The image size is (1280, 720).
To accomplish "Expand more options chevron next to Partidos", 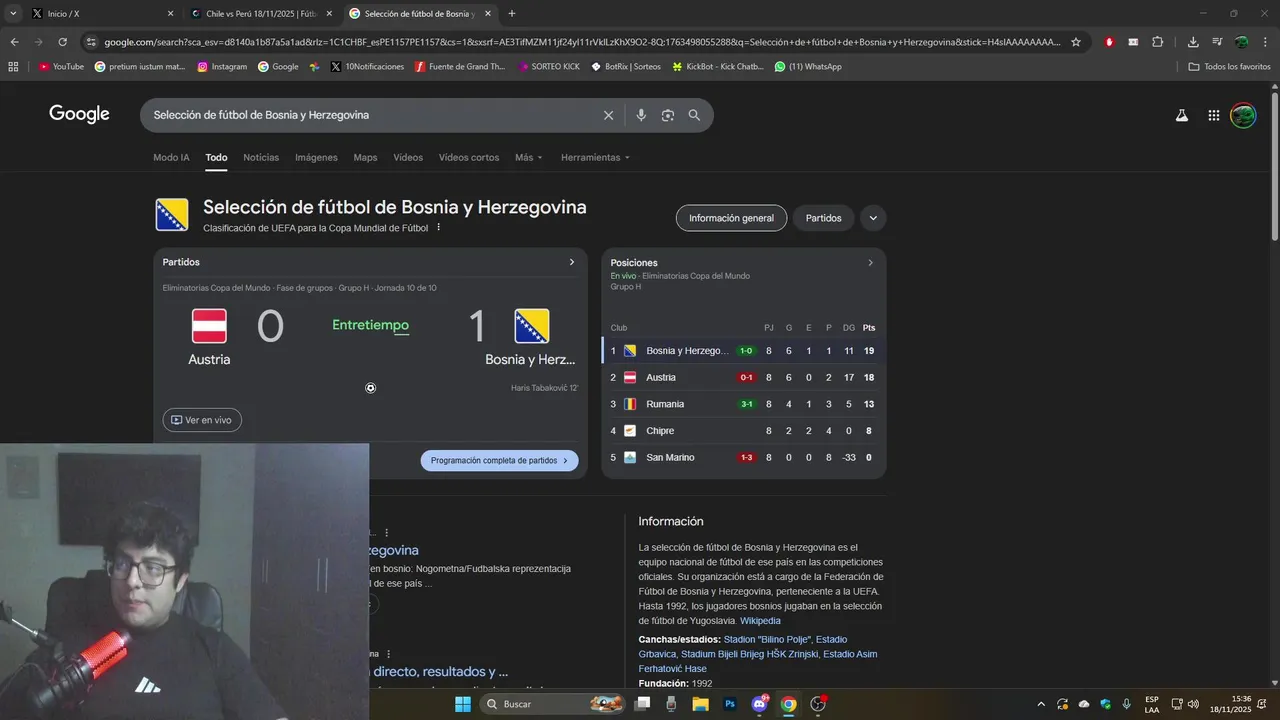I will pos(873,218).
